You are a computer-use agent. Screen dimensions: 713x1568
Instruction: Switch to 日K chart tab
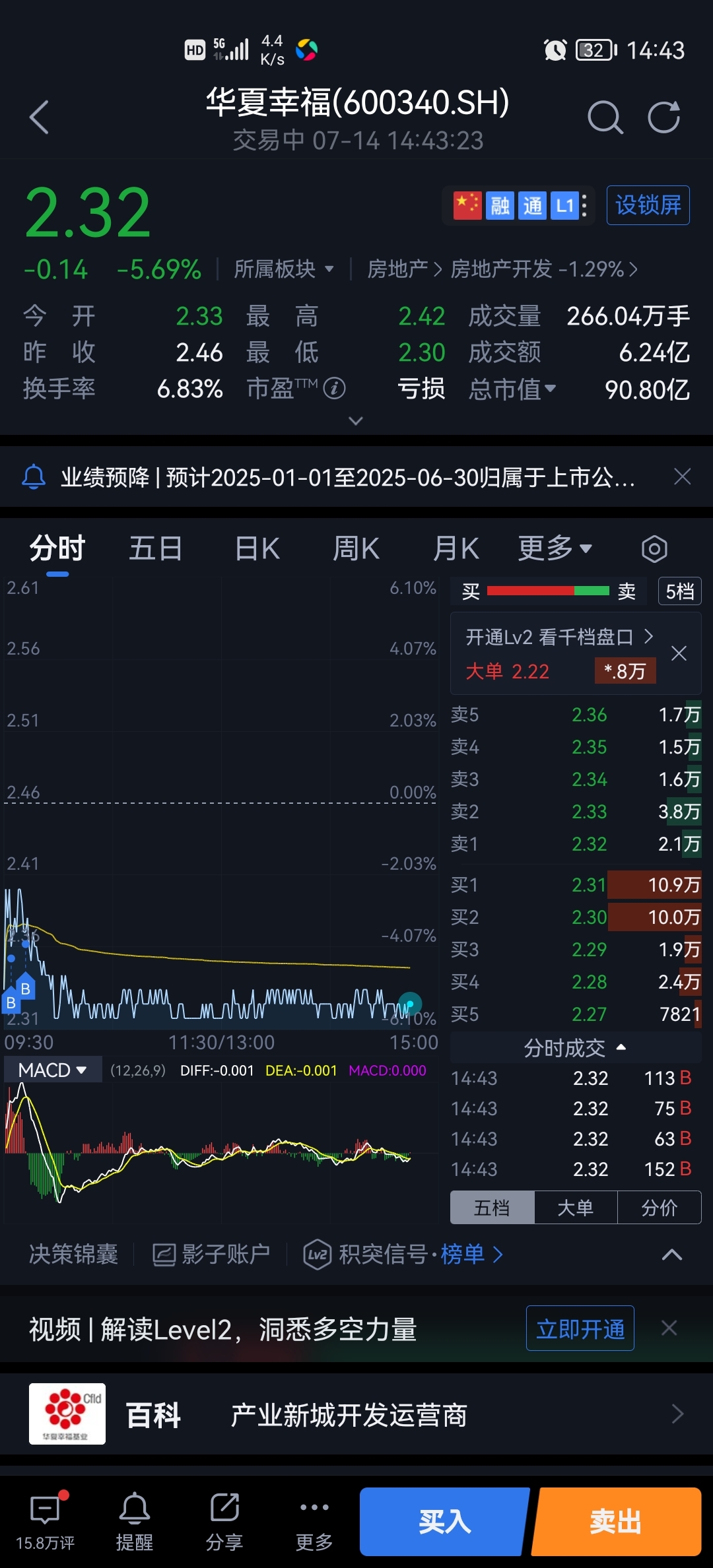(257, 548)
